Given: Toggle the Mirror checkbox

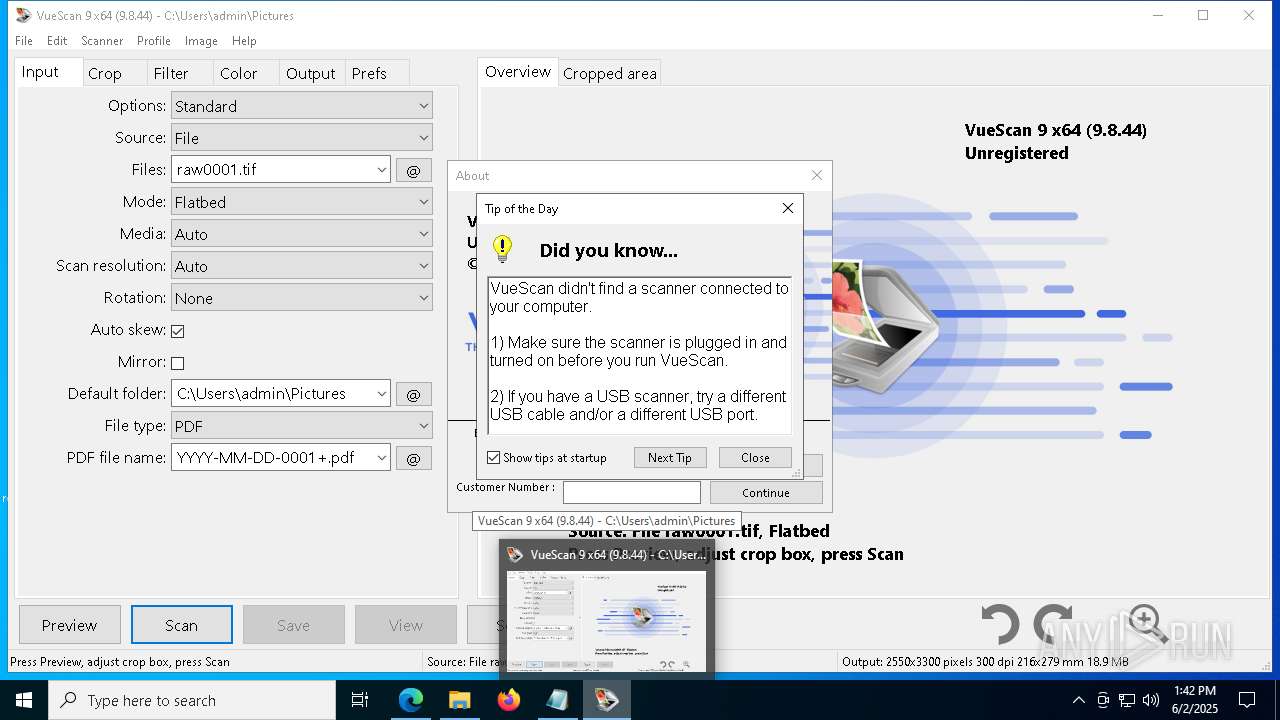Looking at the screenshot, I should point(178,363).
